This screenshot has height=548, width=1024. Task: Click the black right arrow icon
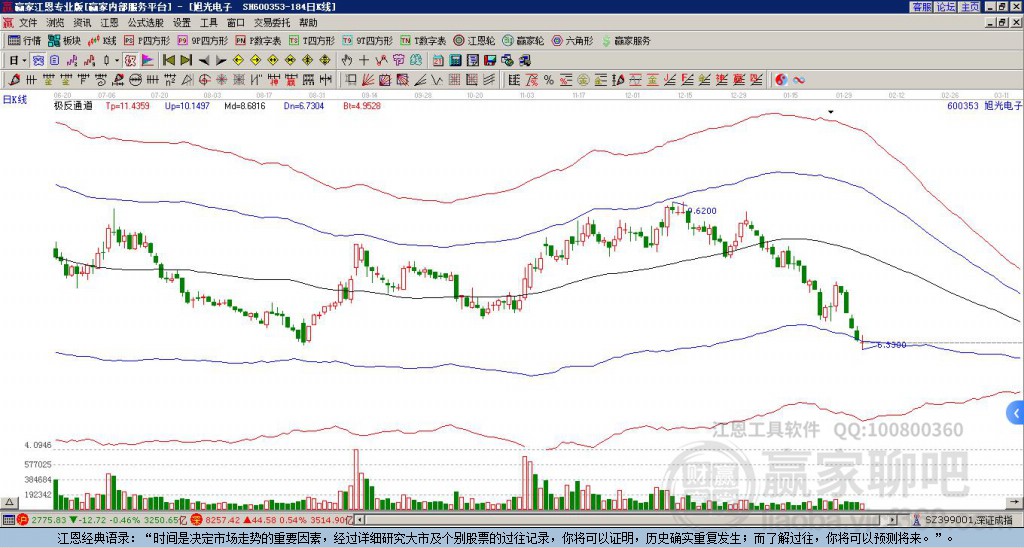(221, 61)
